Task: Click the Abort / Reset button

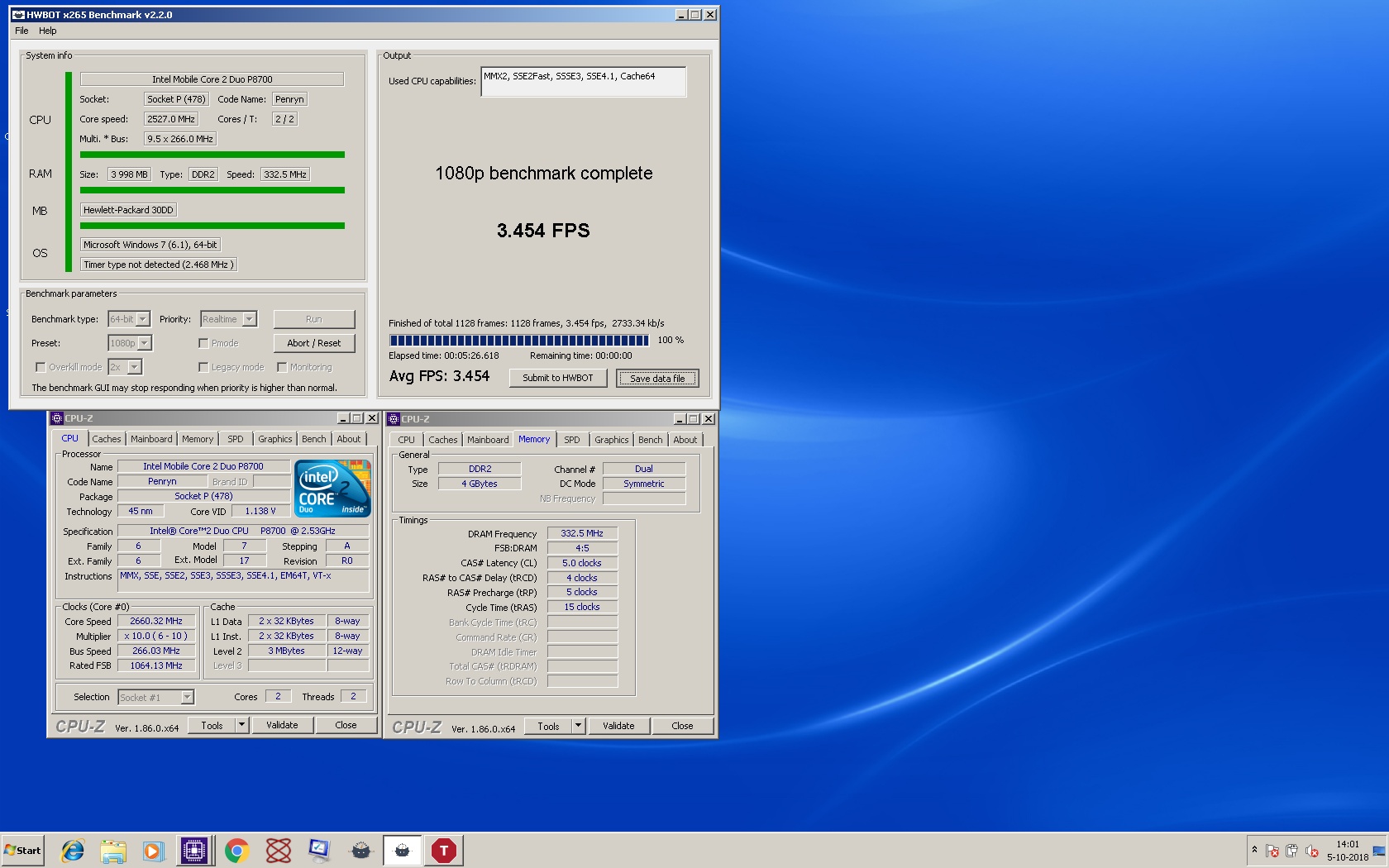Action: click(x=314, y=343)
